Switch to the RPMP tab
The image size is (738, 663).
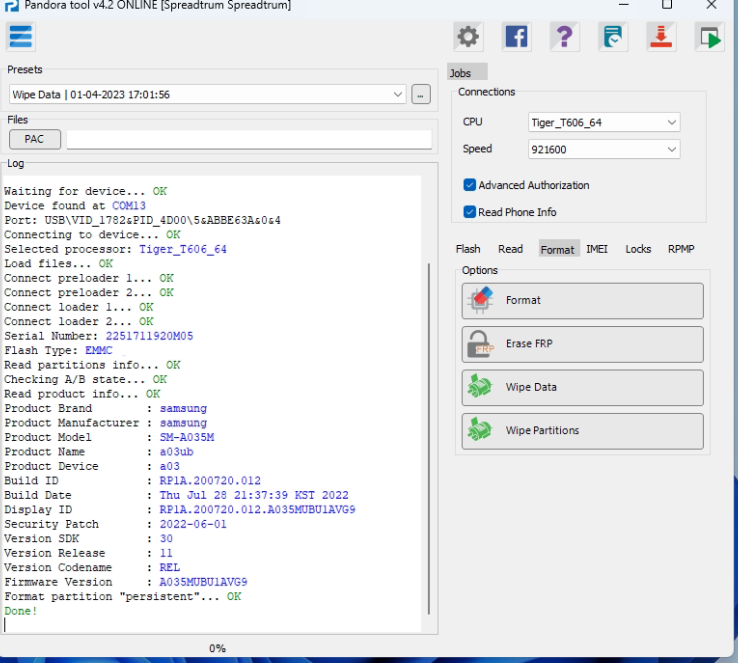(x=681, y=249)
